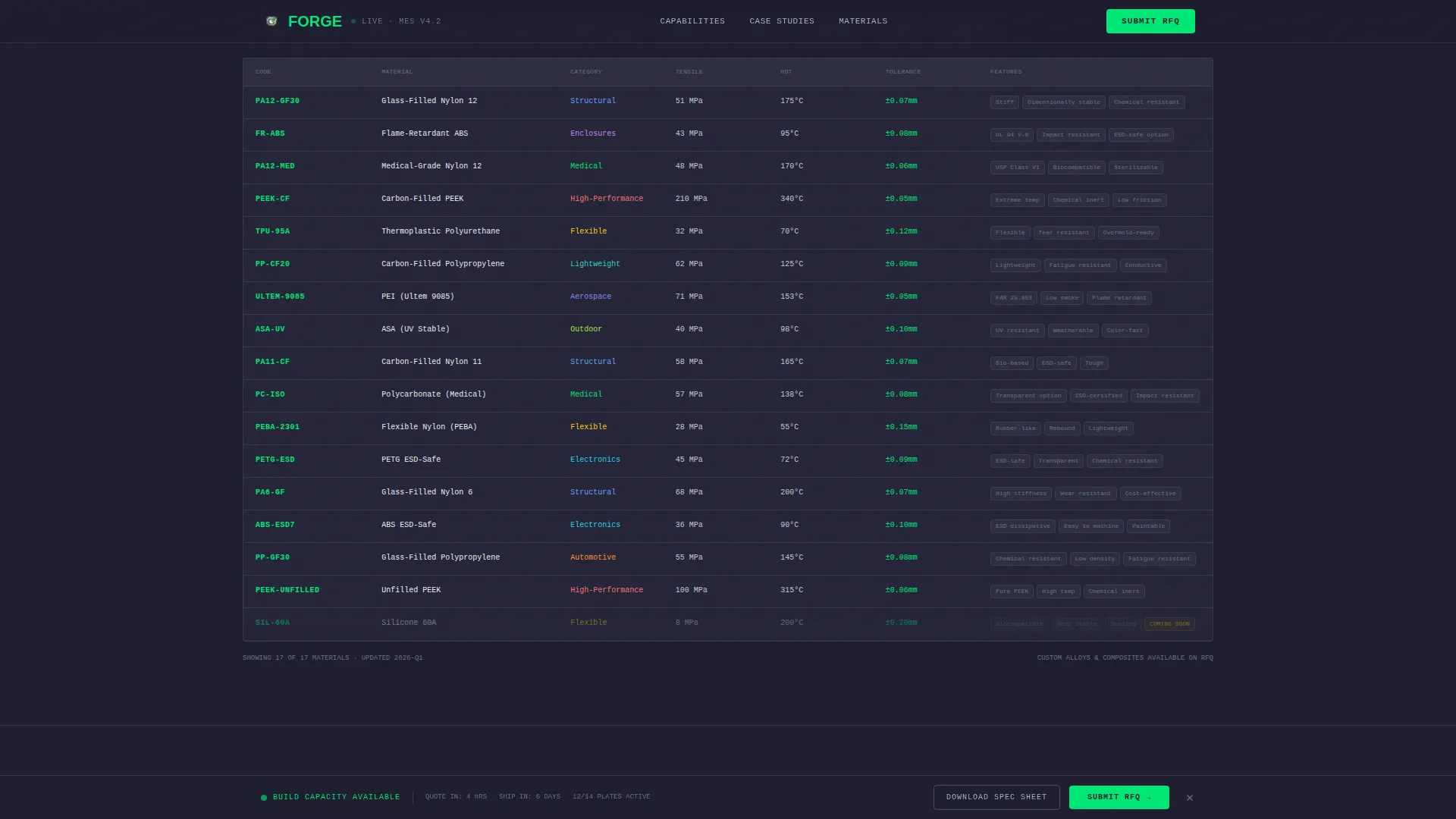Viewport: 1456px width, 819px height.
Task: Open the PEEK-CF material code link
Action: coord(272,199)
